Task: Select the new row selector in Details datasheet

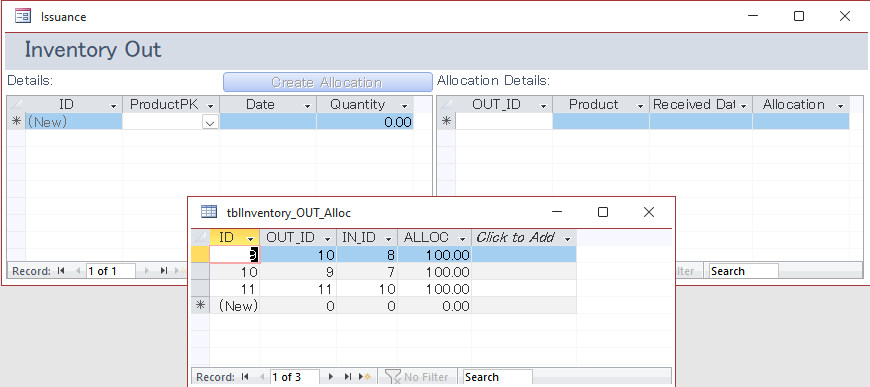Action: coord(16,122)
